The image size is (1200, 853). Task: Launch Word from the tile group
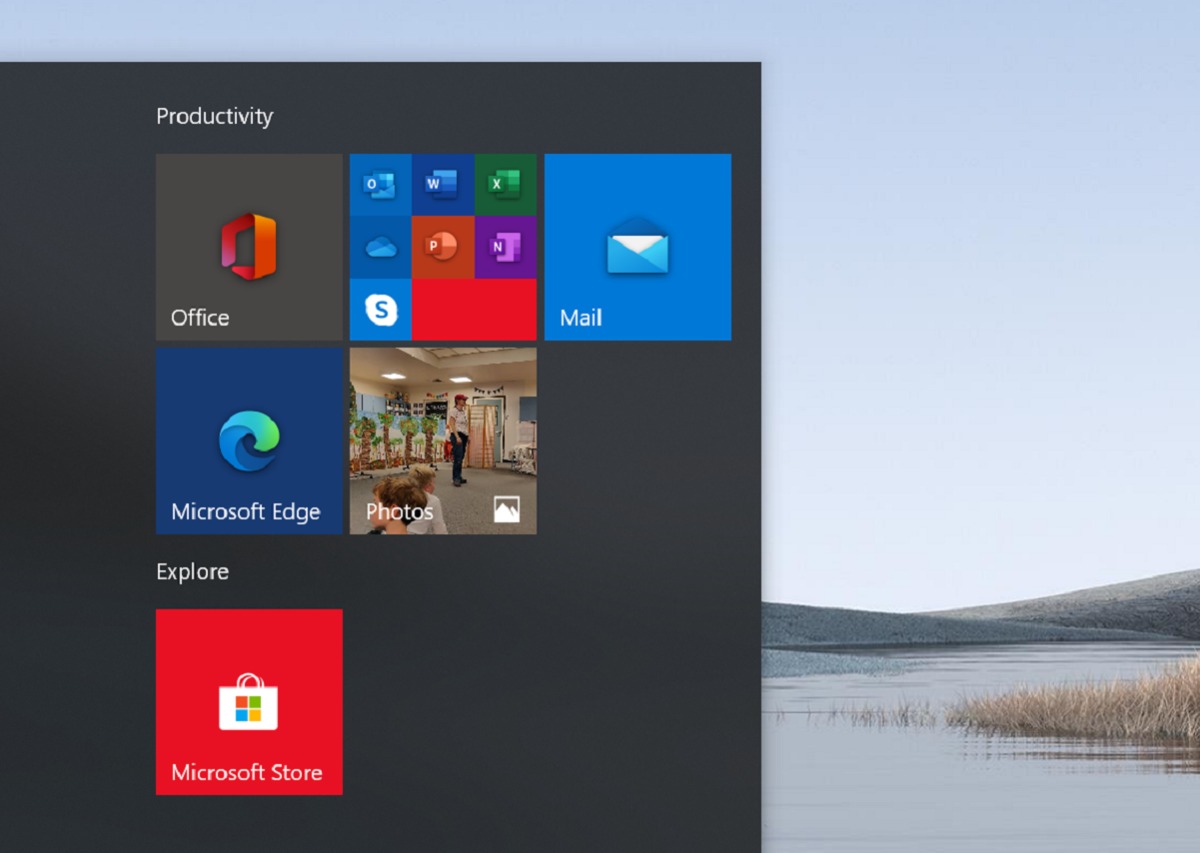442,185
